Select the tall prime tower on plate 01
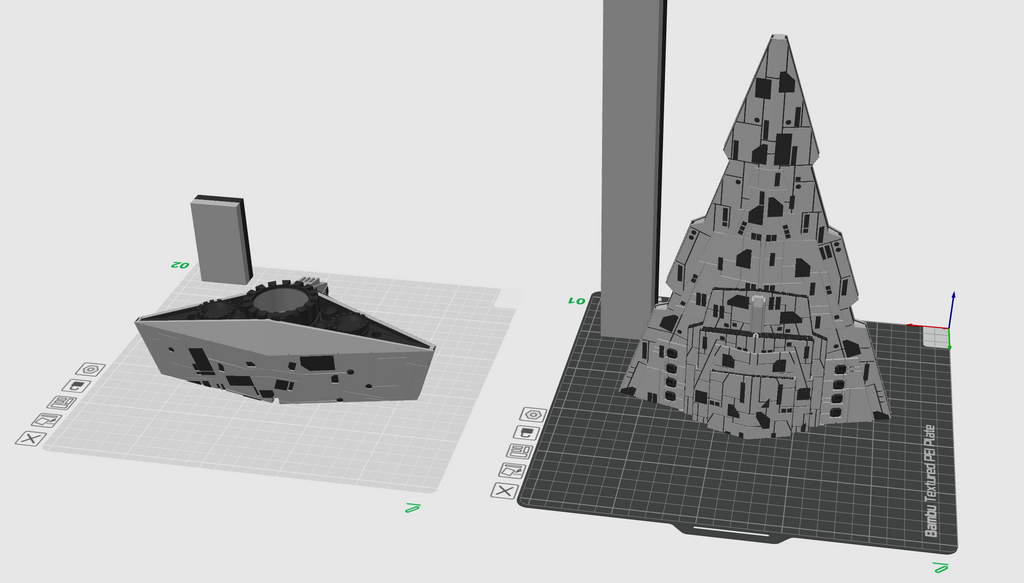Viewport: 1024px width, 583px height. [632, 150]
